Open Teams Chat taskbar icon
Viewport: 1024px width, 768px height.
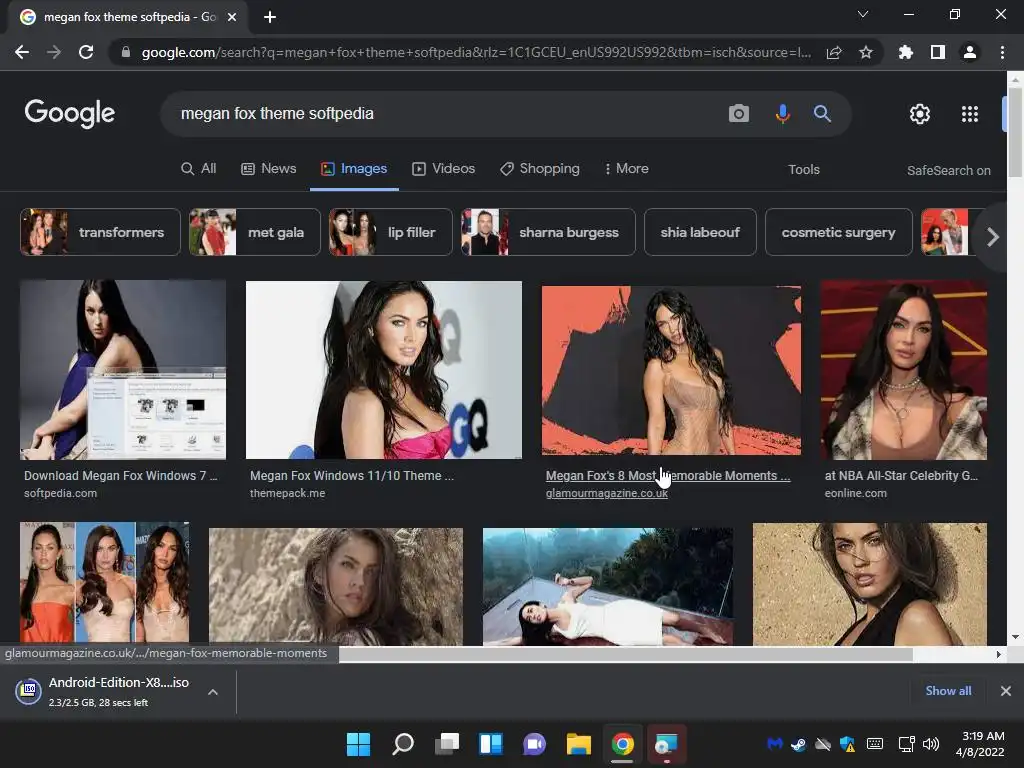[534, 744]
